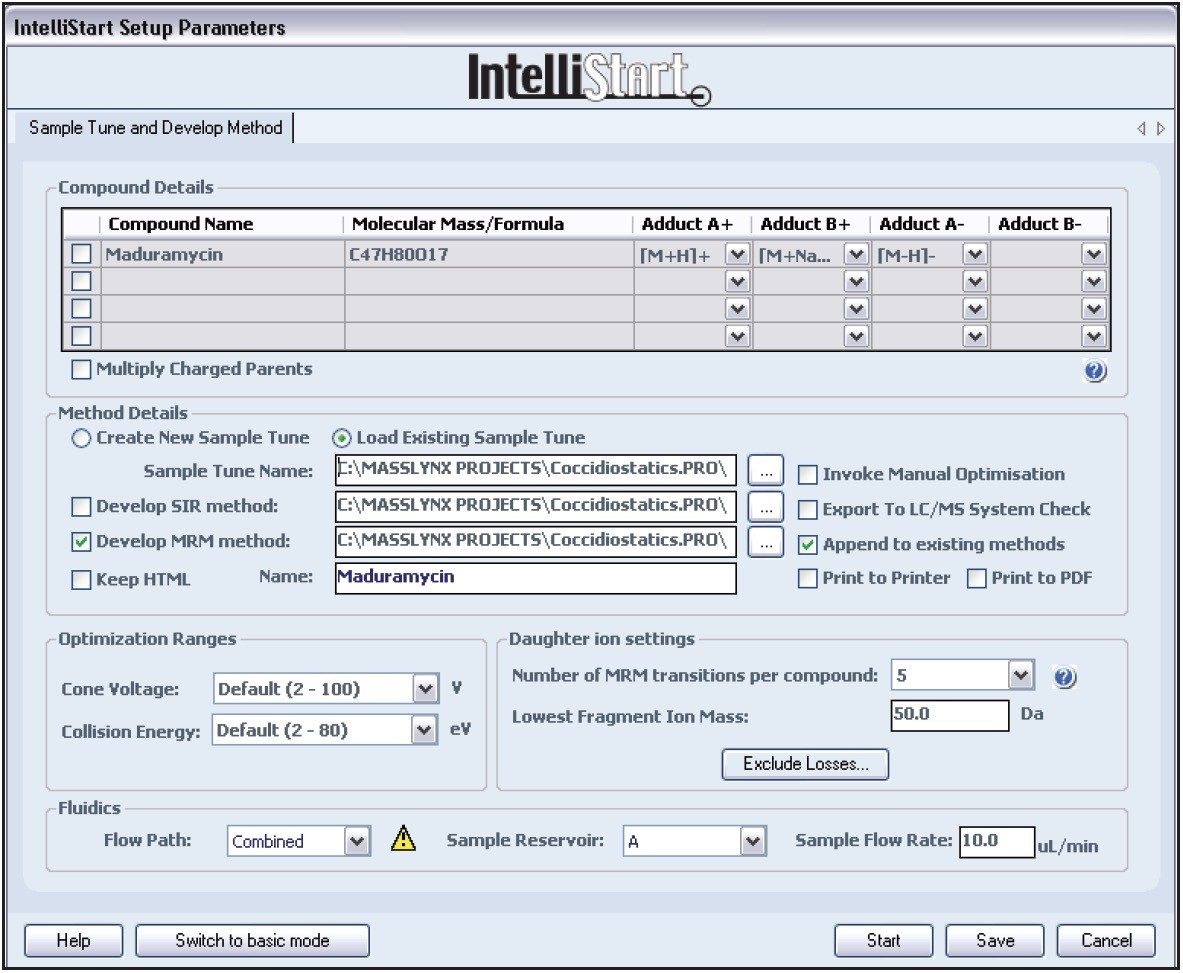The image size is (1183, 973).
Task: Enable Develop SIR method checkbox
Action: click(81, 507)
